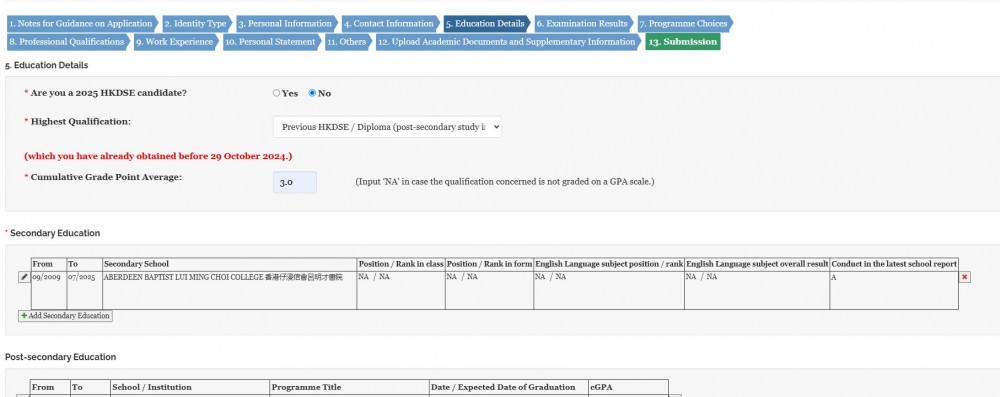Click the green Submission step
Screen dimensions: 1000x397
683,42
